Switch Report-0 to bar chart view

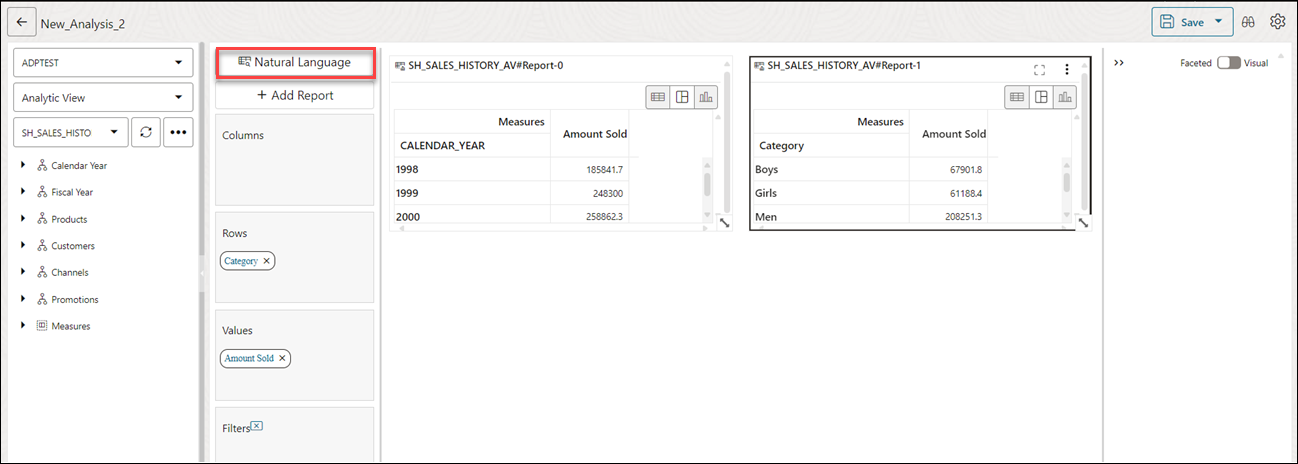706,97
